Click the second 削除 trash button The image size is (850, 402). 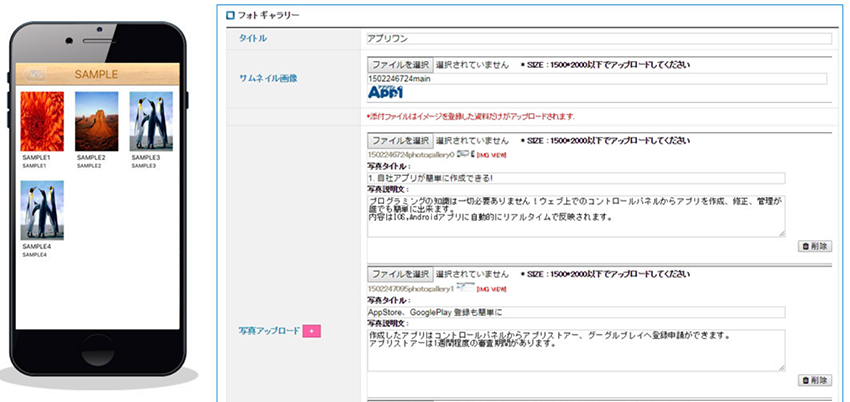click(x=815, y=380)
